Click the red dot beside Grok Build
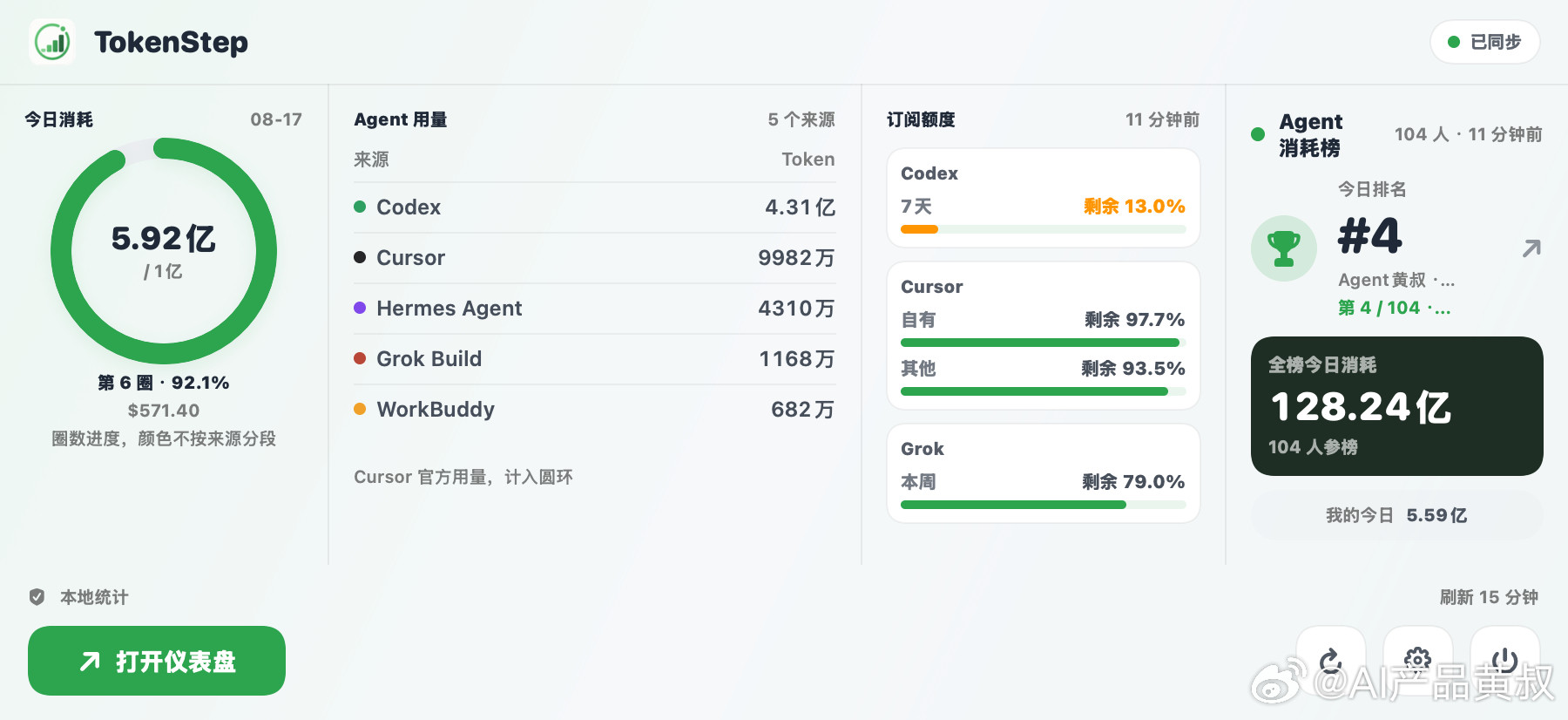The width and height of the screenshot is (1568, 720). (x=360, y=358)
